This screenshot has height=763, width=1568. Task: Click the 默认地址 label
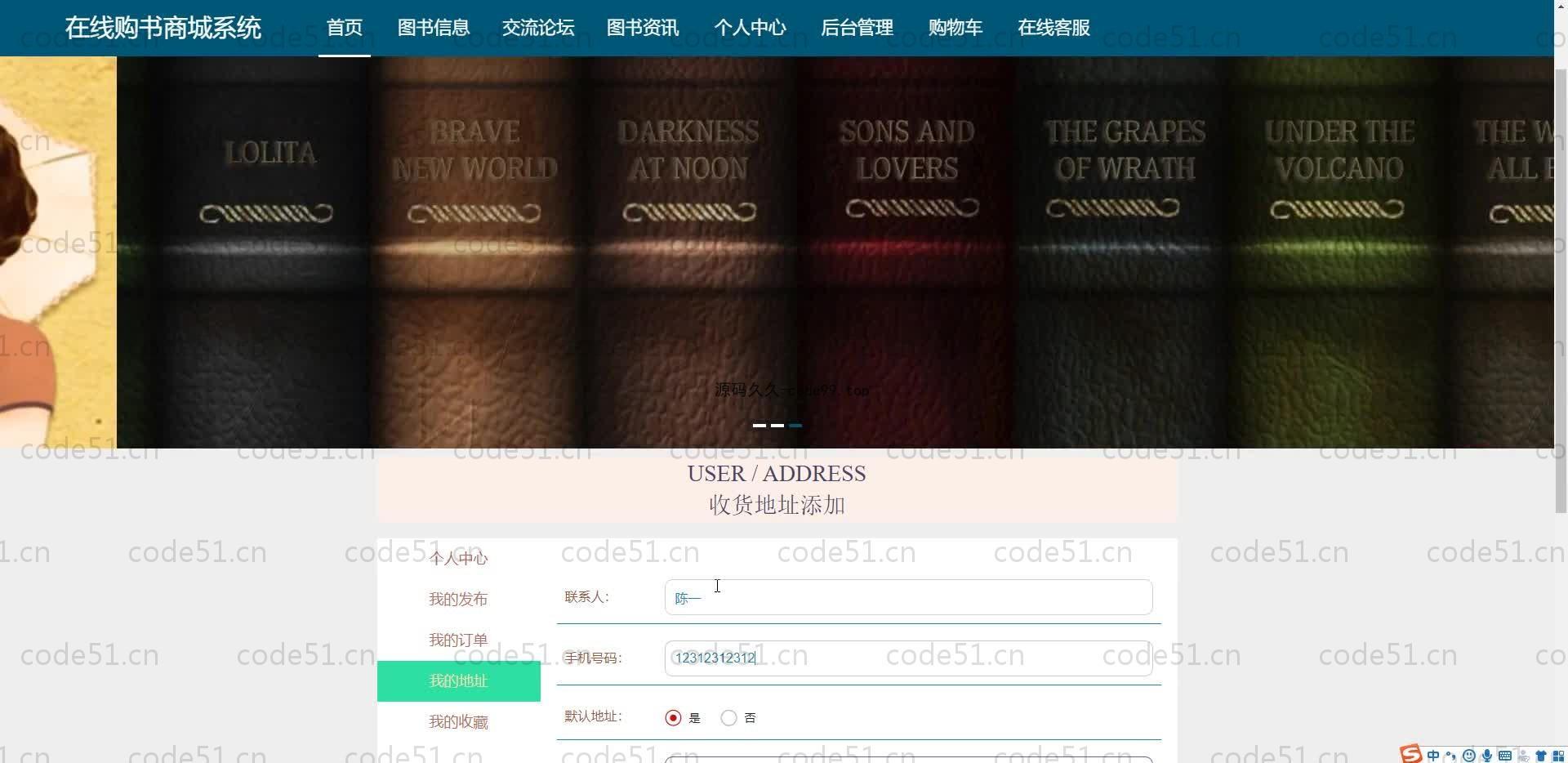pos(593,716)
